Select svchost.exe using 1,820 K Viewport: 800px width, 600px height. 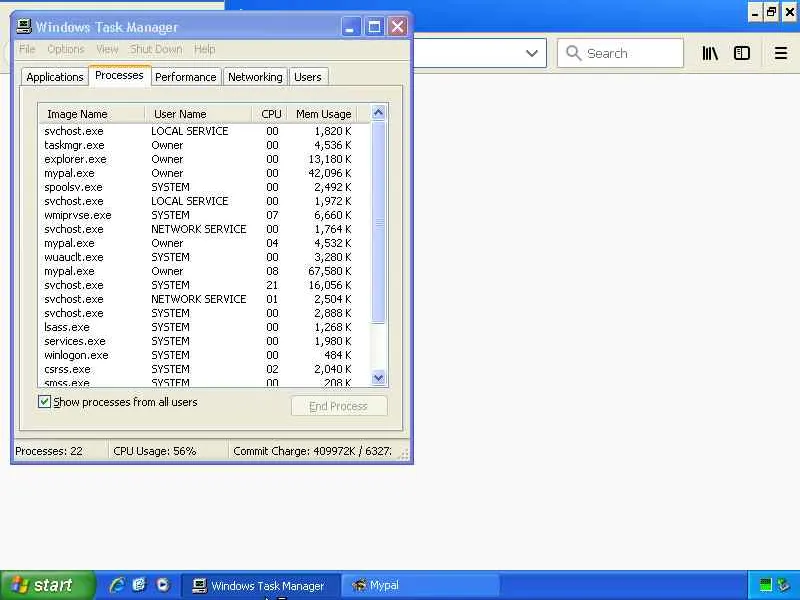pos(204,131)
